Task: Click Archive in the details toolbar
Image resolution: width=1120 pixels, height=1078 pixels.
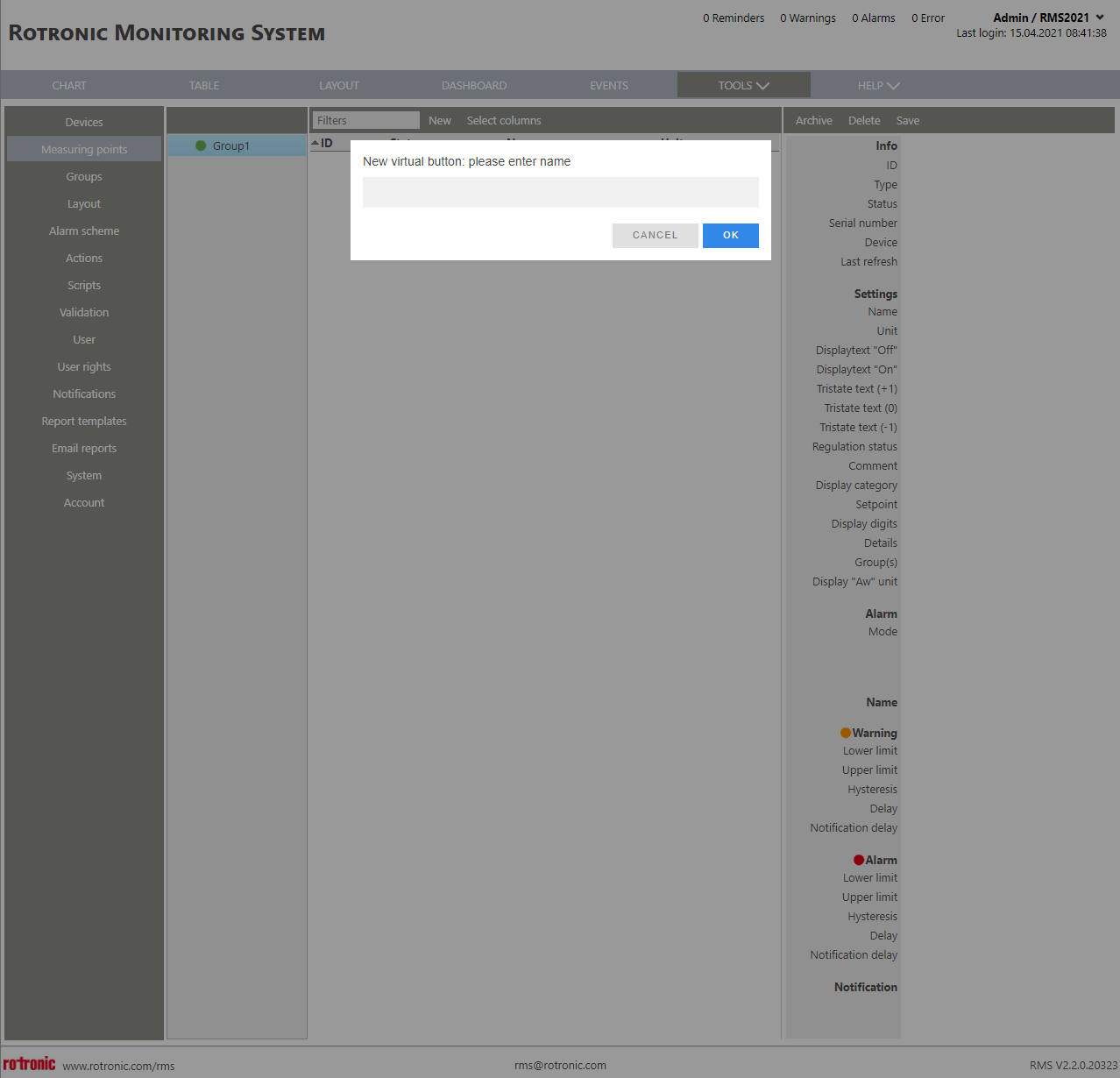Action: 814,120
